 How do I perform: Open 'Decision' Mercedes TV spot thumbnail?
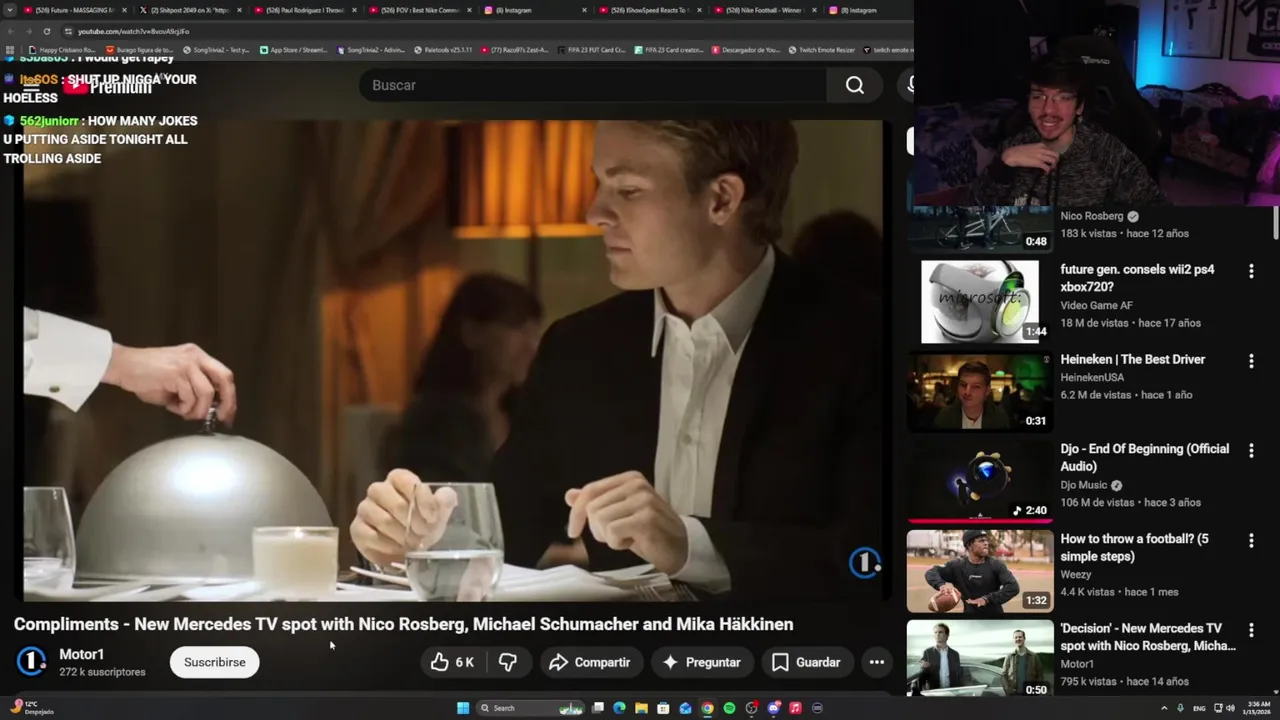click(980, 658)
